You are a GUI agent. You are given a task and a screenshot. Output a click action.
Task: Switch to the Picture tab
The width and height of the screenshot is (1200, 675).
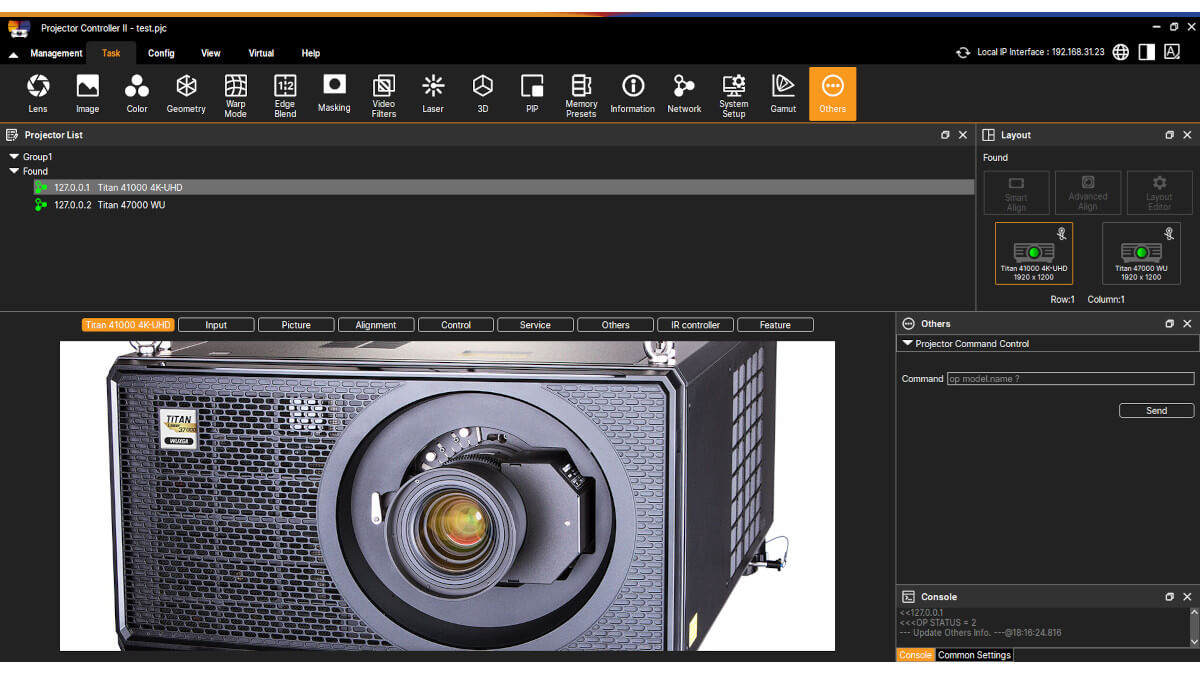pyautogui.click(x=296, y=325)
